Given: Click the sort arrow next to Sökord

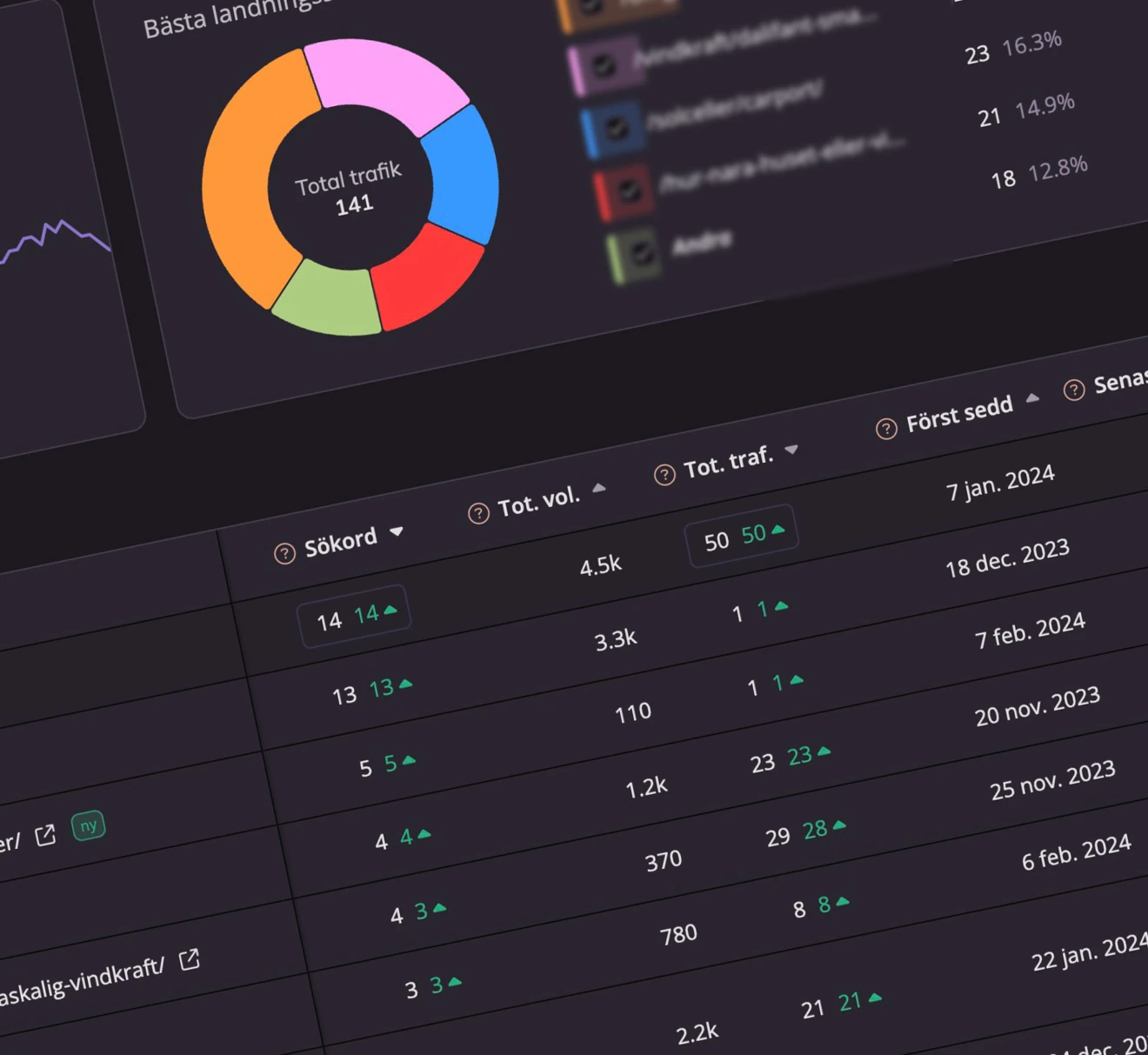Looking at the screenshot, I should pos(397,531).
